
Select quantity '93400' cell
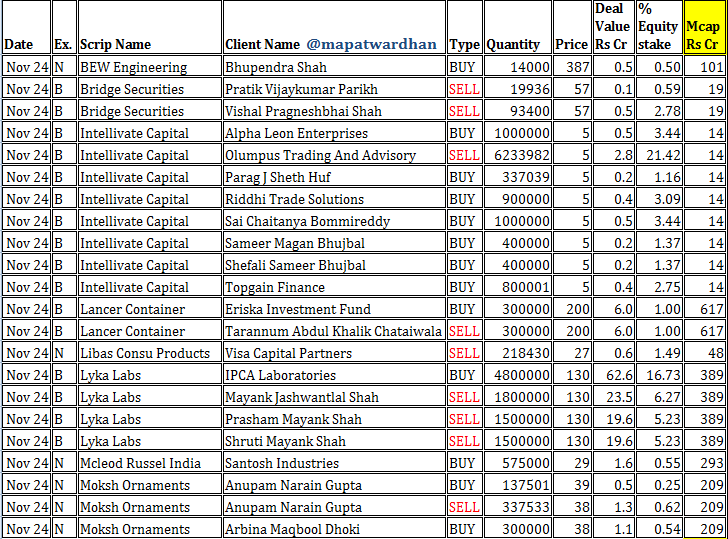518,111
